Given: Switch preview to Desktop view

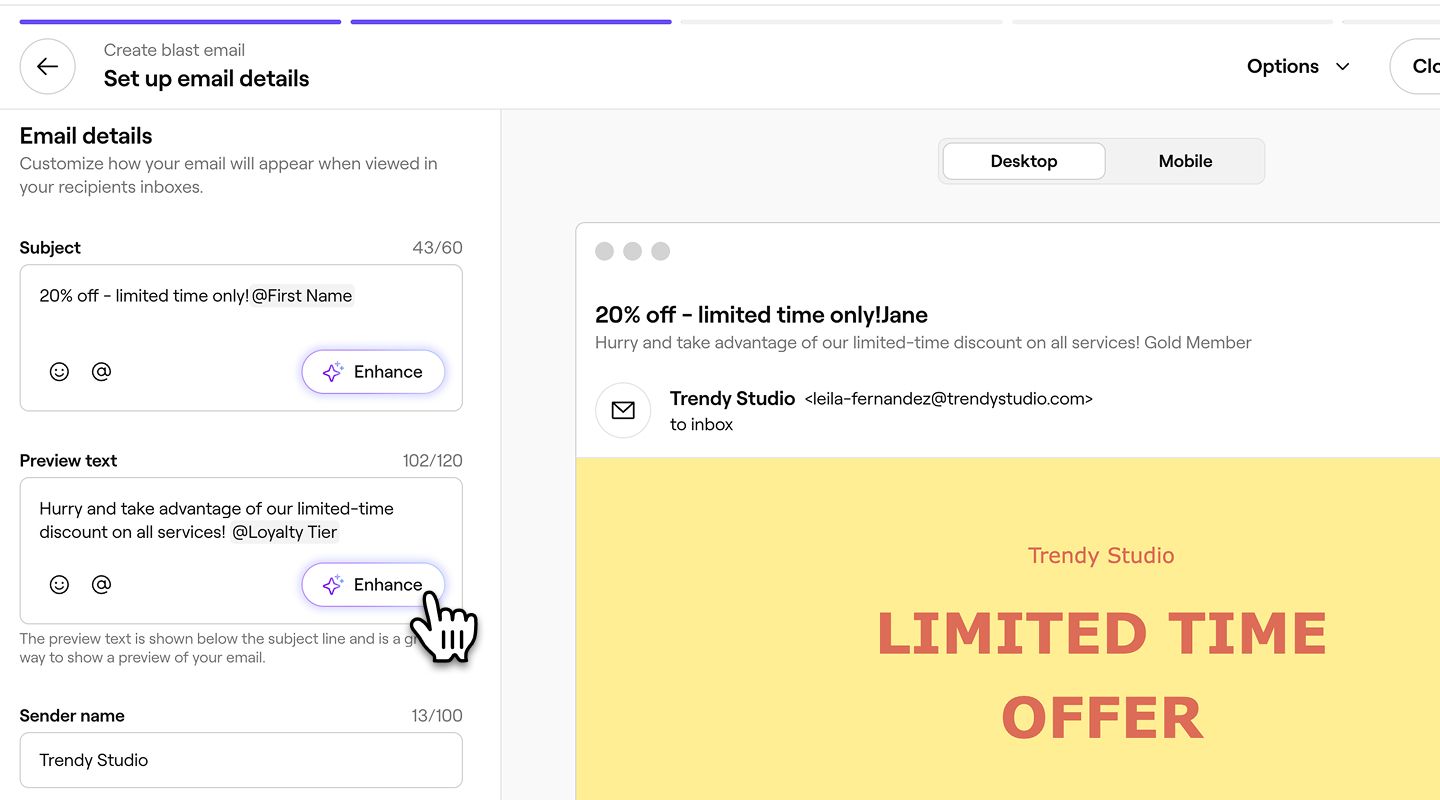Looking at the screenshot, I should point(1023,161).
